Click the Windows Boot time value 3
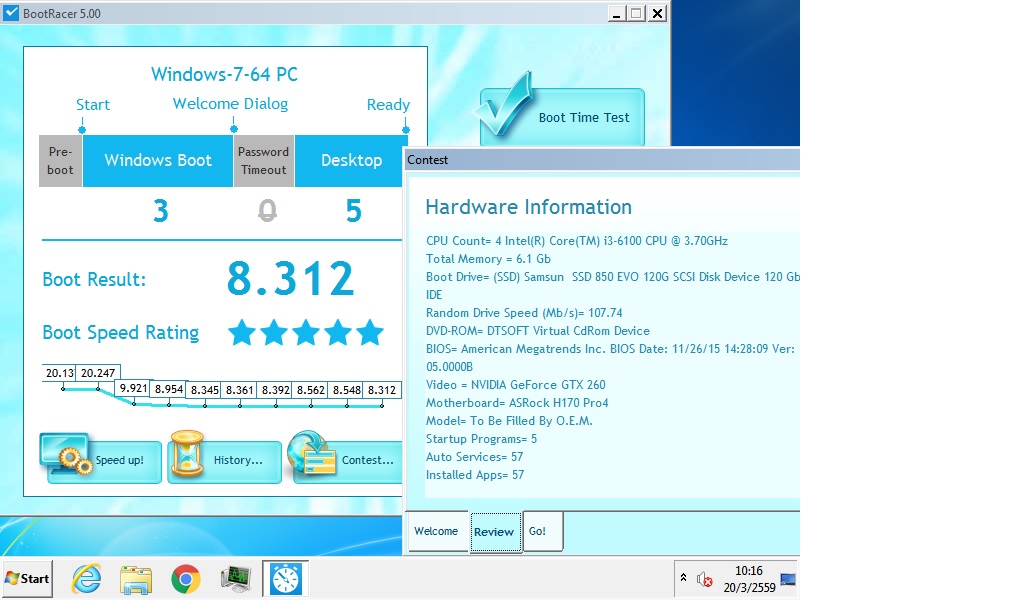This screenshot has height=600, width=1036. 161,211
